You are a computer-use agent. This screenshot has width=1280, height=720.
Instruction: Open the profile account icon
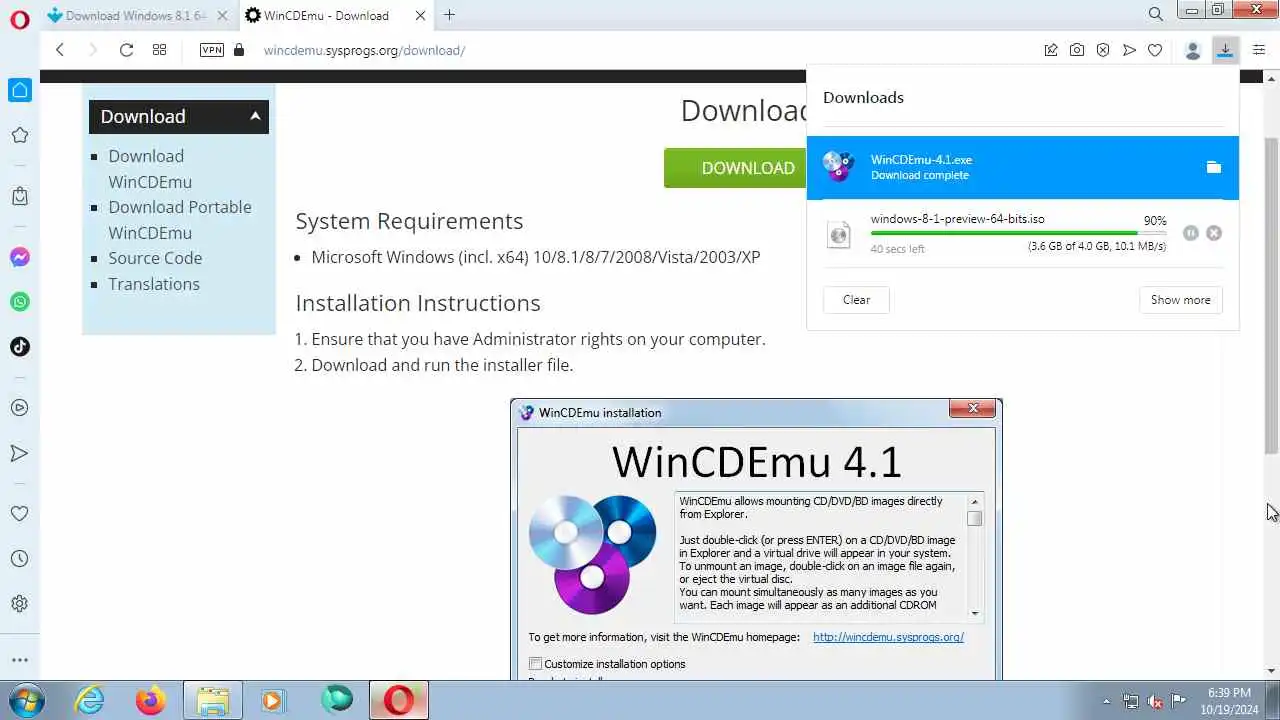click(1192, 50)
